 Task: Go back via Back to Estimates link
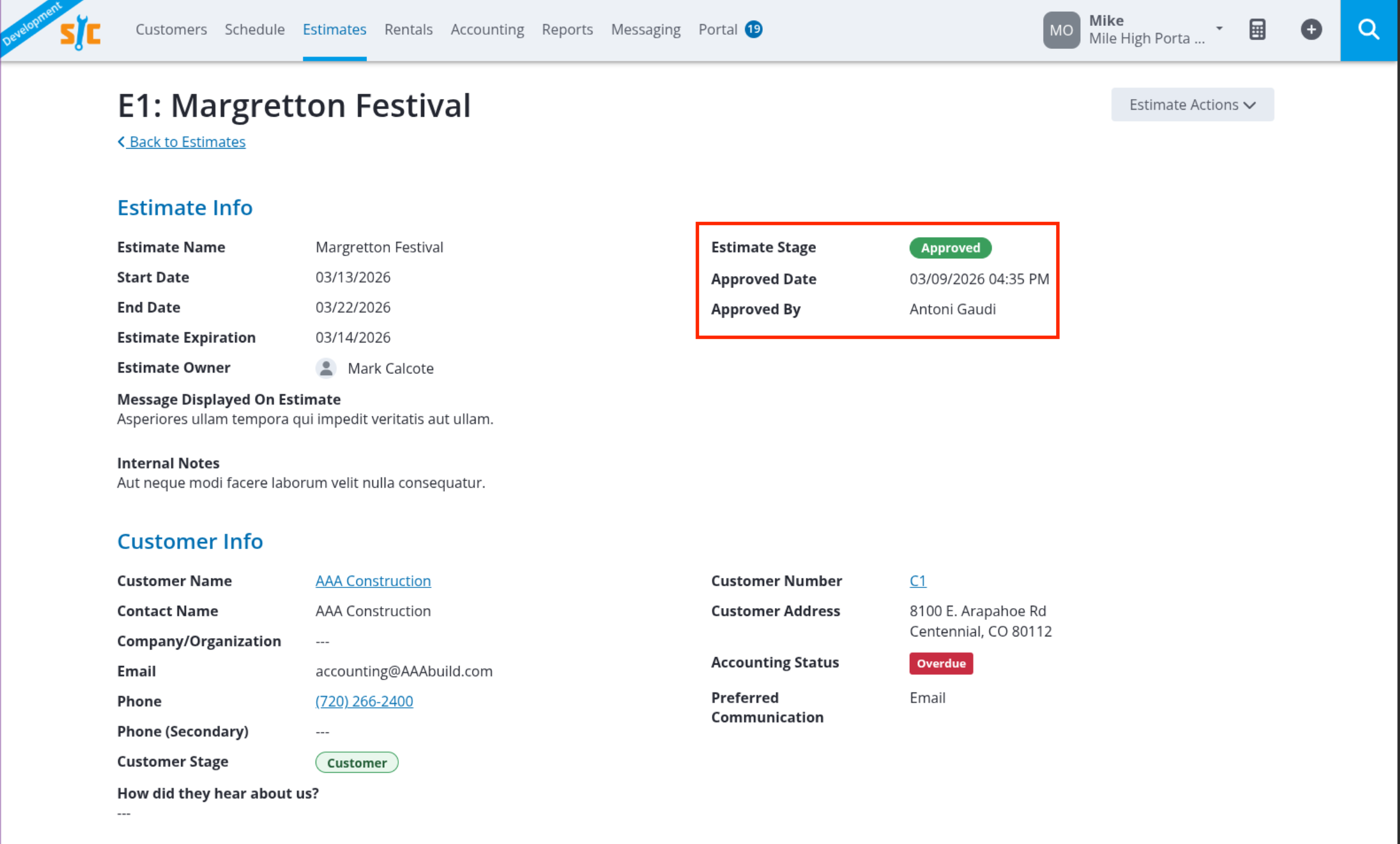coord(181,142)
